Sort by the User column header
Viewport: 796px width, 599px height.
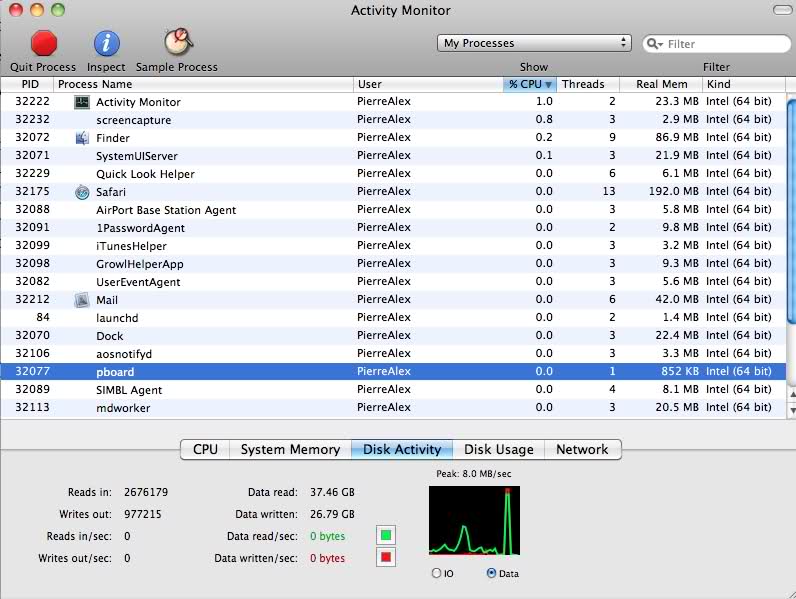click(x=428, y=84)
